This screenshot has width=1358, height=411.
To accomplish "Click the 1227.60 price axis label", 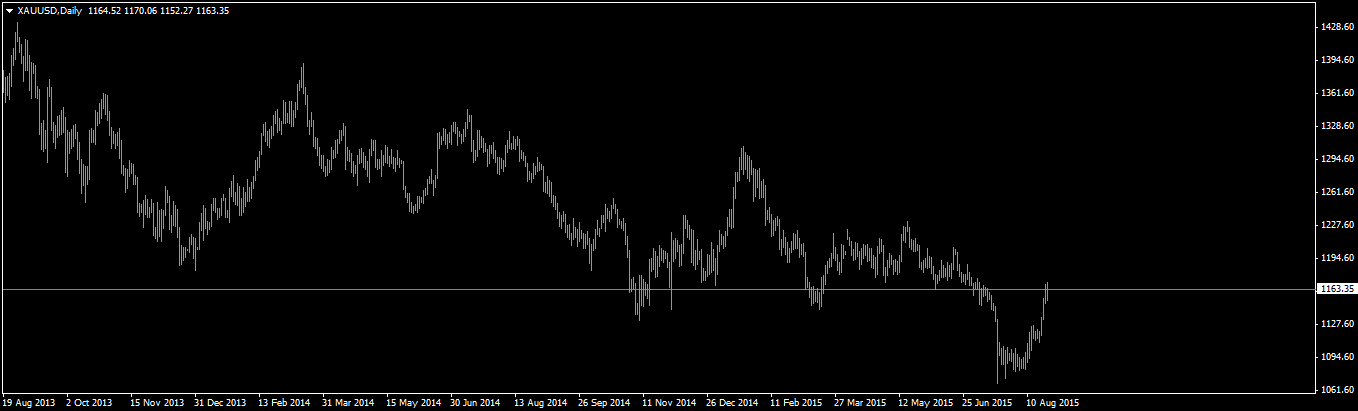I will (1337, 225).
